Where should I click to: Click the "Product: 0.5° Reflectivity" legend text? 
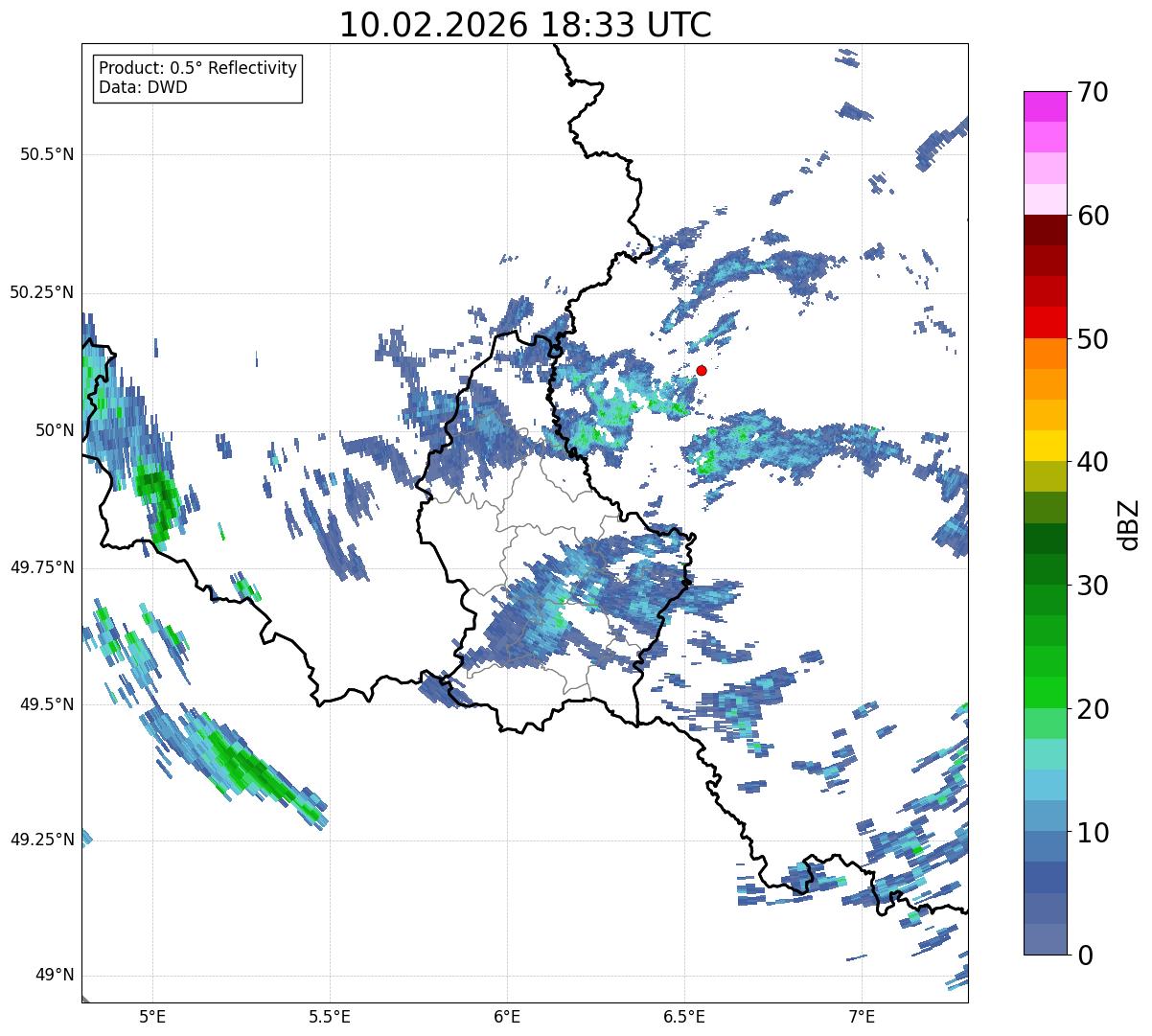pos(198,68)
